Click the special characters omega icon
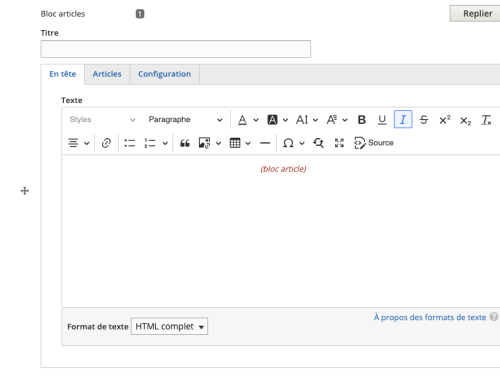This screenshot has height=376, width=500. coord(288,143)
